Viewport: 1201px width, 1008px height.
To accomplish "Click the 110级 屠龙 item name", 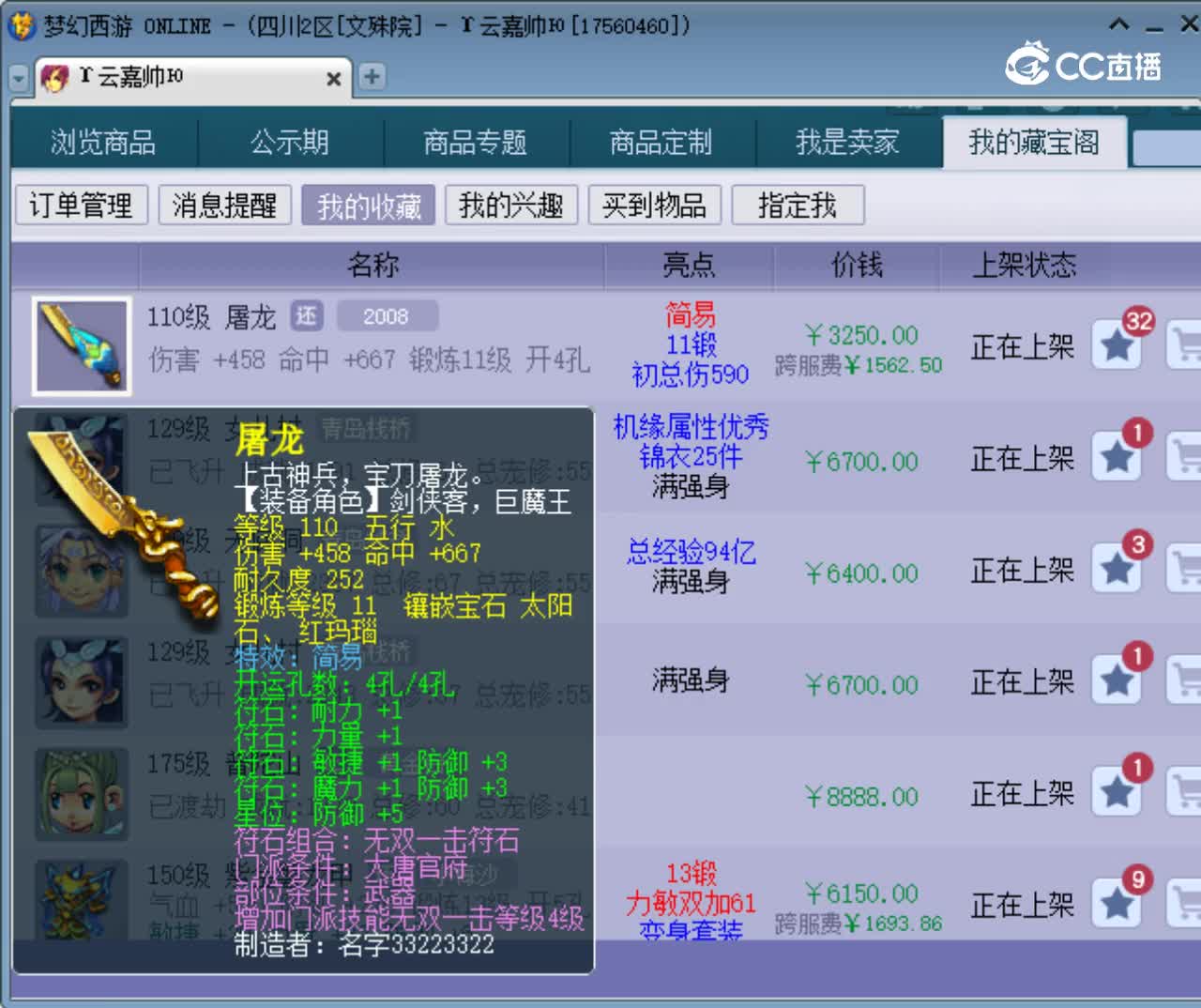I will tap(212, 317).
